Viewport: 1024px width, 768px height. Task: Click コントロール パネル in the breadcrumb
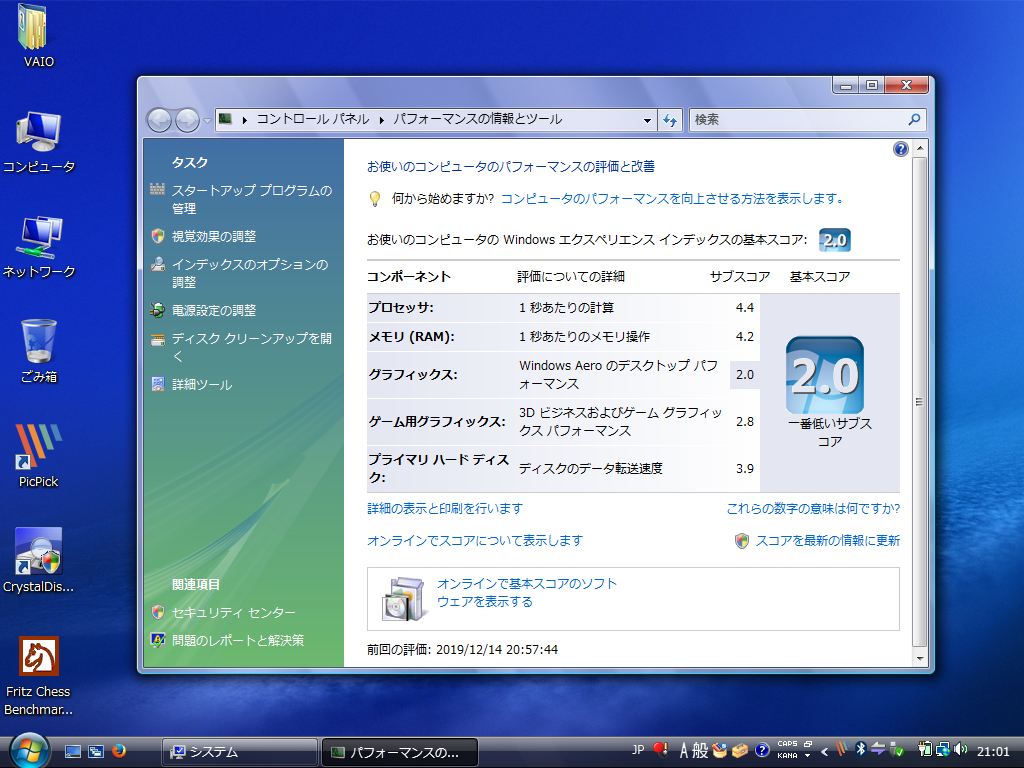tap(312, 120)
